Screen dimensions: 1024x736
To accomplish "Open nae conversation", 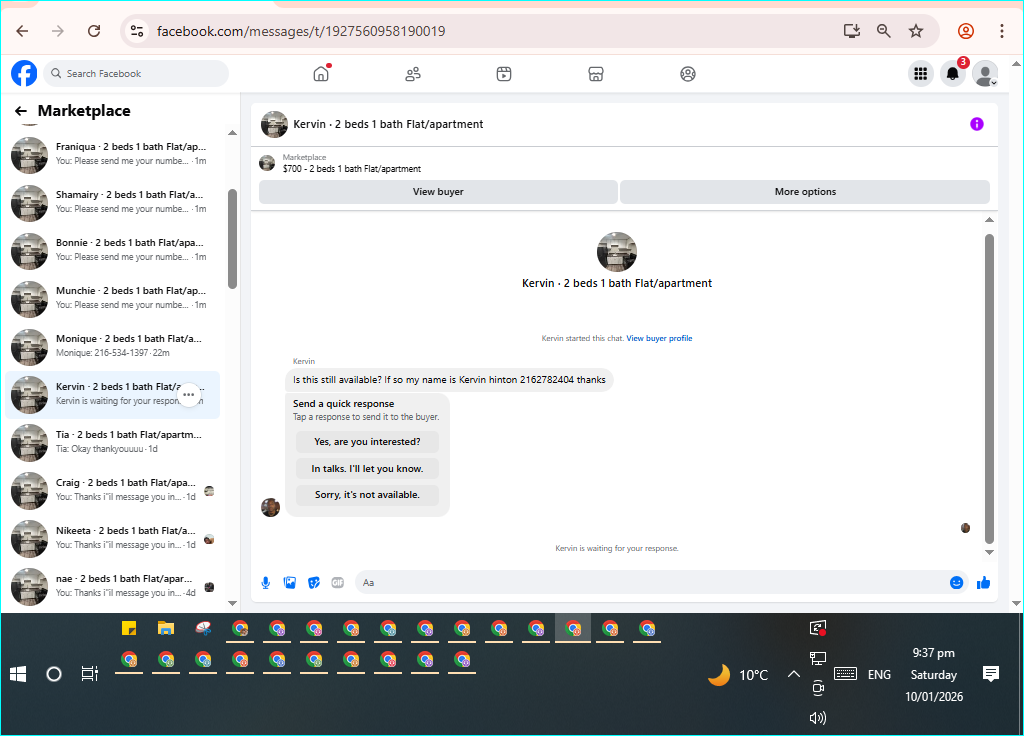I will coord(112,586).
